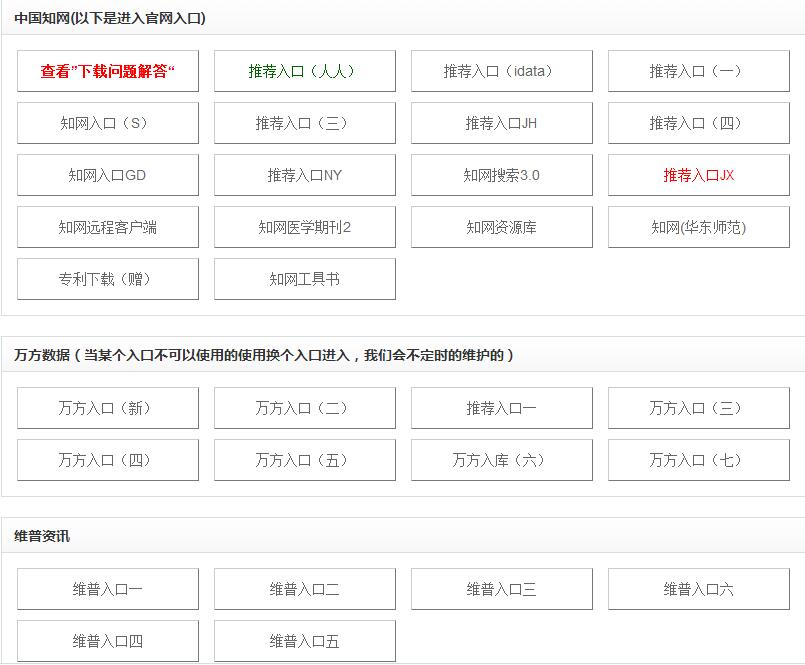The width and height of the screenshot is (805, 665).
Task: Click 维普入口五
Action: tap(305, 641)
